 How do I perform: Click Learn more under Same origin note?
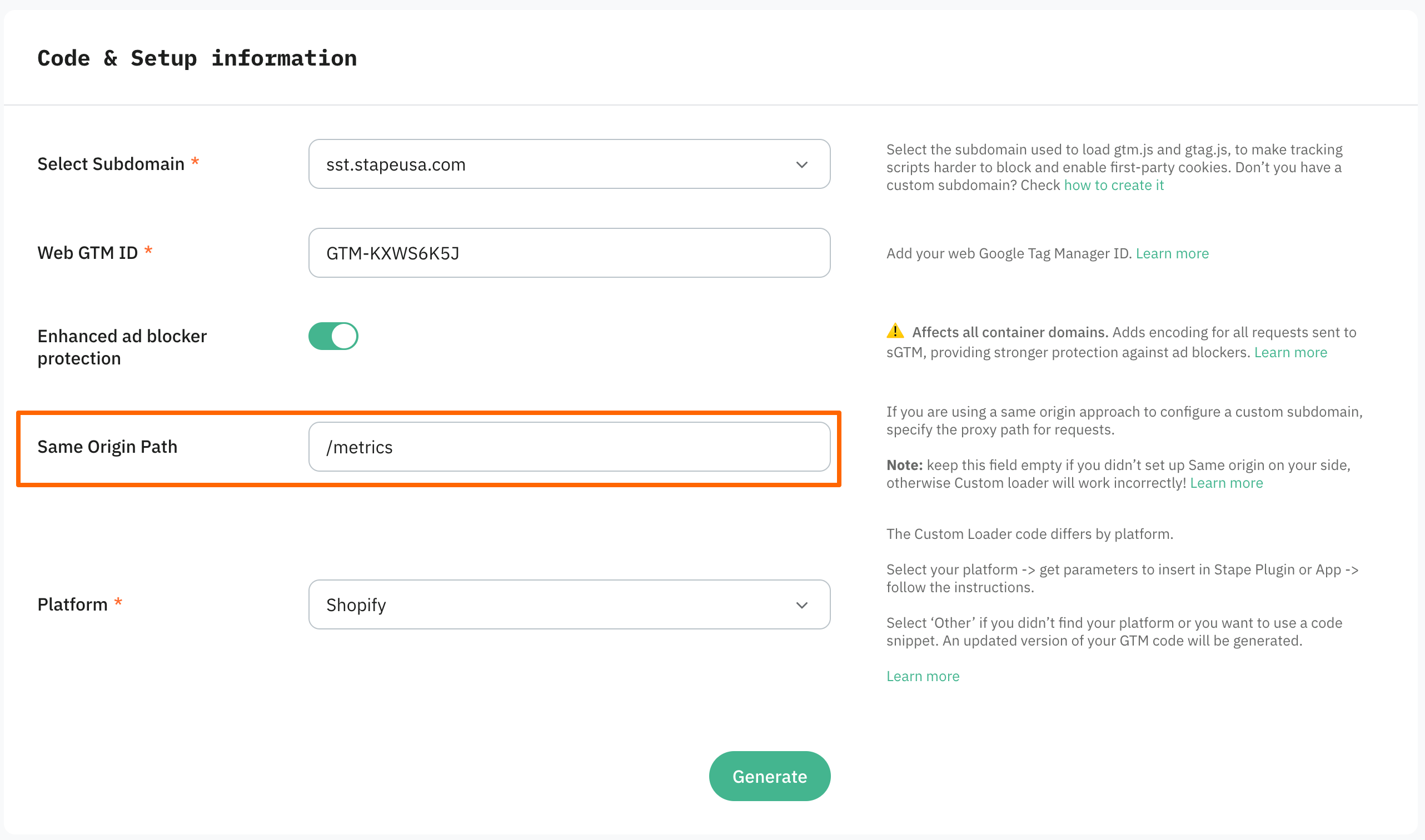[1226, 483]
